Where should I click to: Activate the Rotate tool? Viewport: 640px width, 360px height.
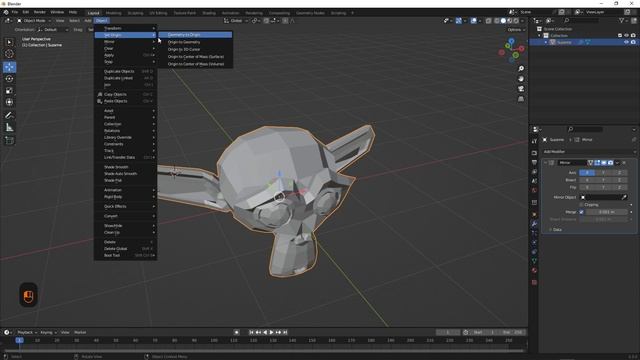[x=9, y=79]
